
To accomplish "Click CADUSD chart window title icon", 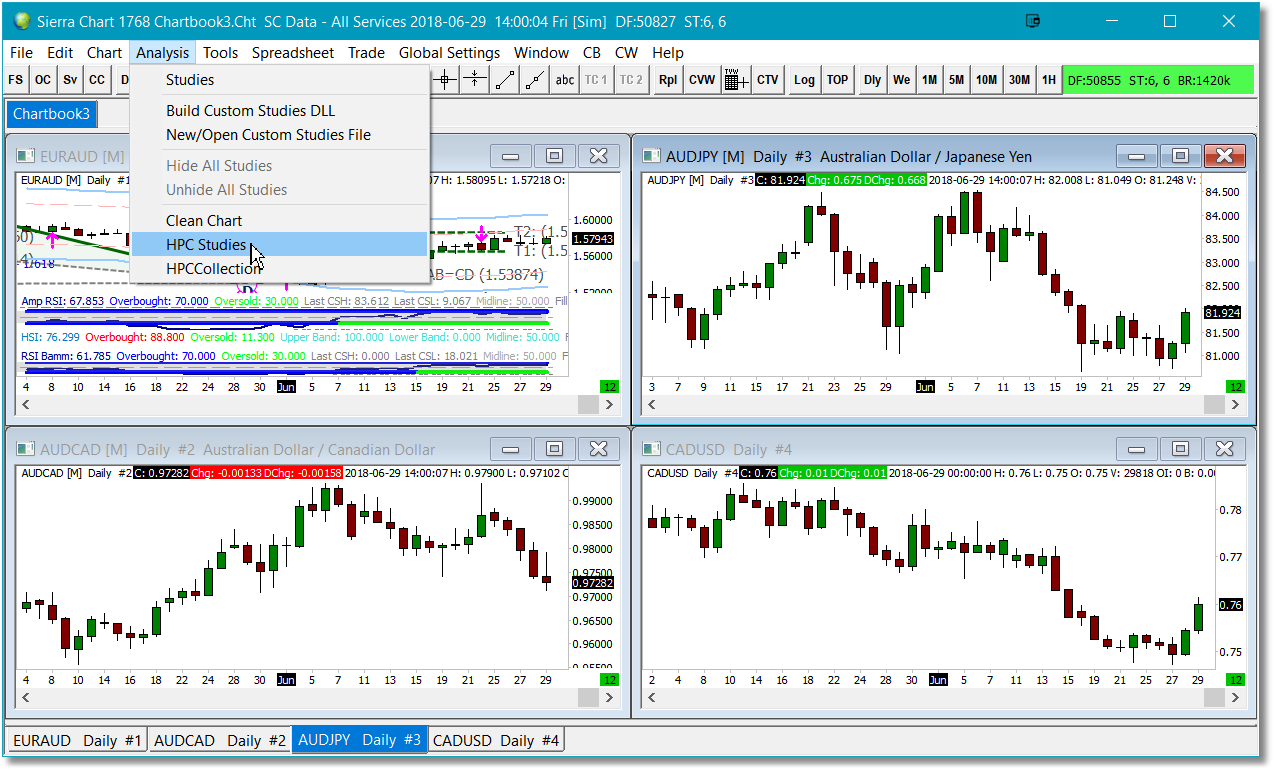I will 651,450.
